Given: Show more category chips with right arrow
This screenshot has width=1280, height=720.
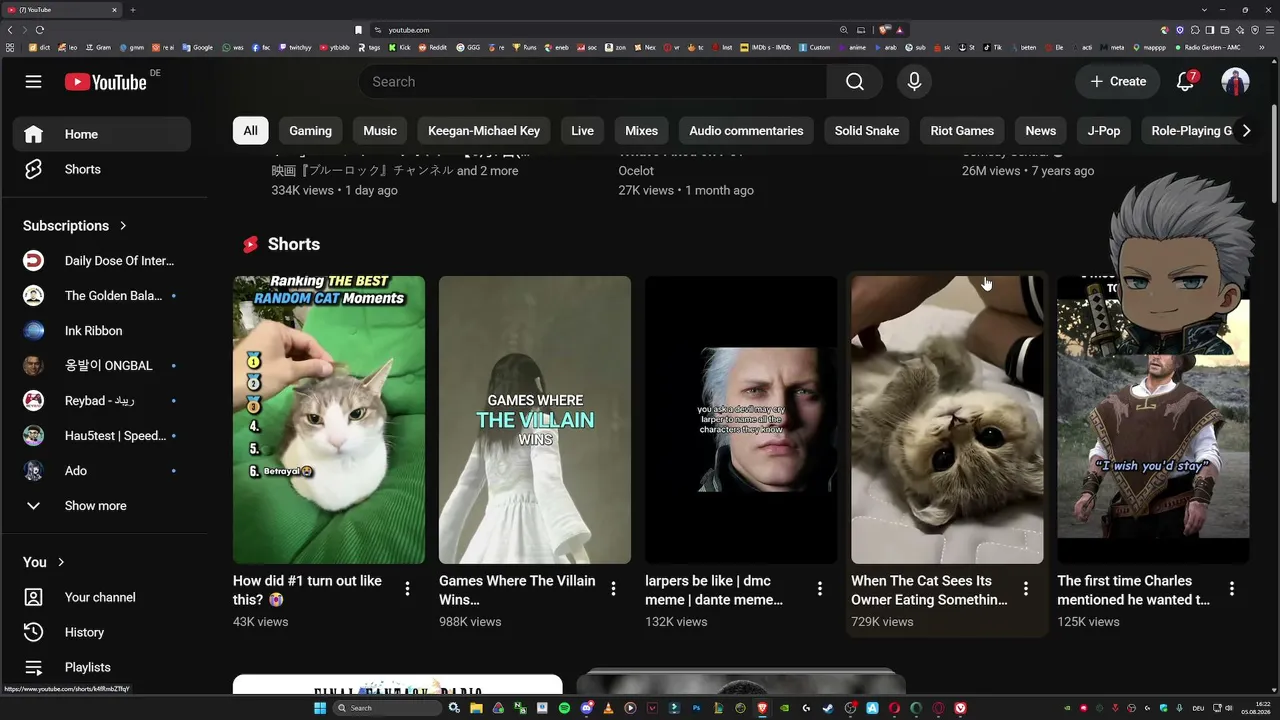Looking at the screenshot, I should click(1246, 131).
